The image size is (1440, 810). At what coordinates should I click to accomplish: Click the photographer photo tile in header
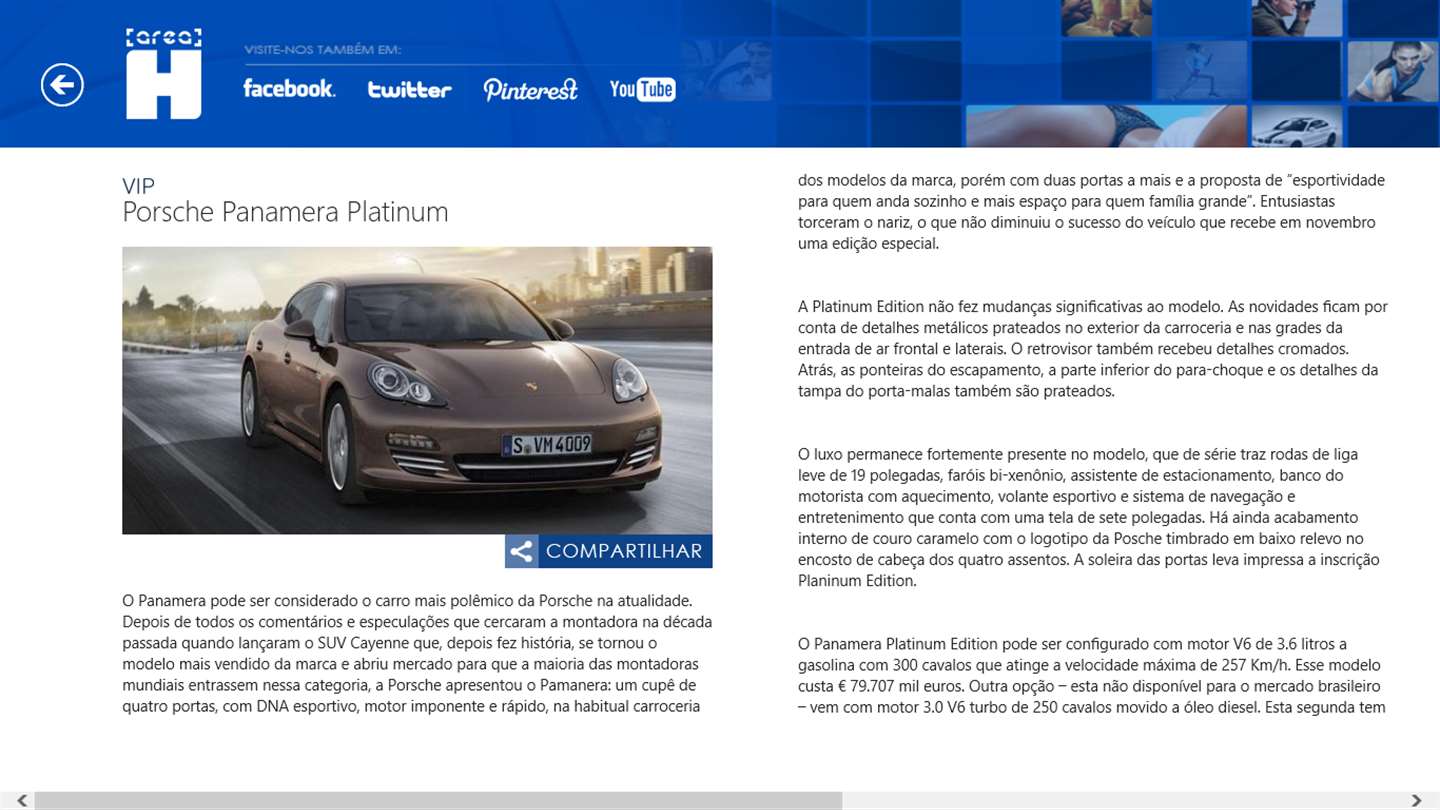[1297, 18]
